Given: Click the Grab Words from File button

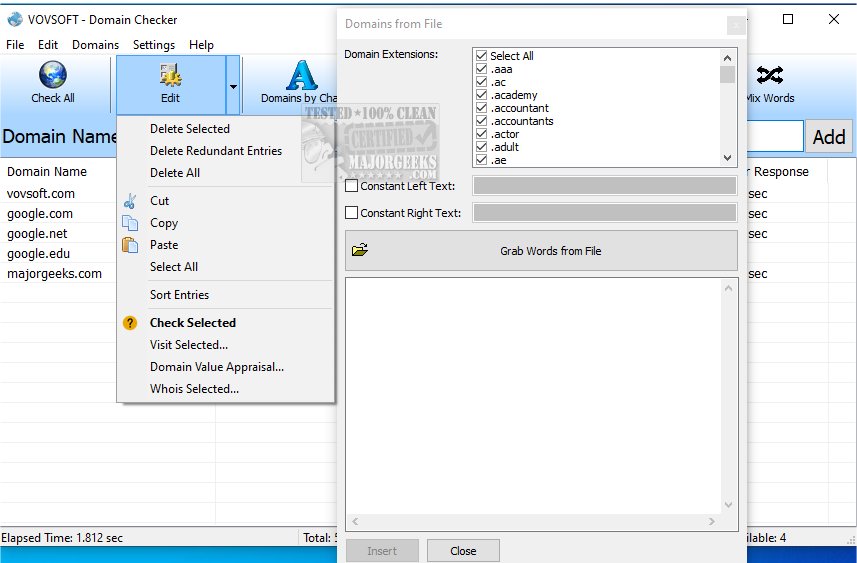Looking at the screenshot, I should [541, 250].
